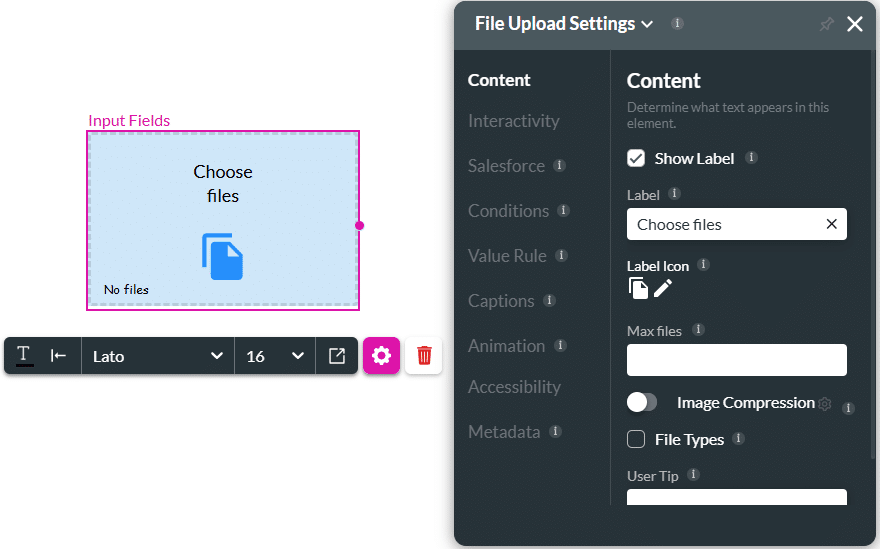Click the align left icon in toolbar

[x=58, y=355]
